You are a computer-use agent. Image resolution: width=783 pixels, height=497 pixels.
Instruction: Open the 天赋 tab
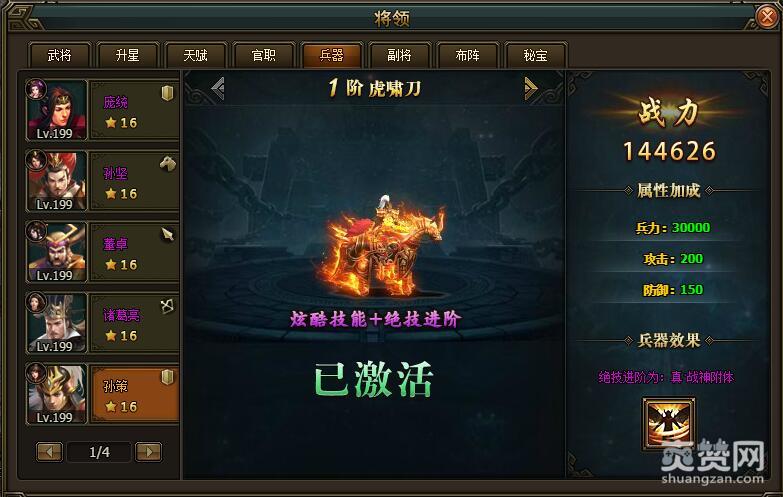pyautogui.click(x=195, y=55)
